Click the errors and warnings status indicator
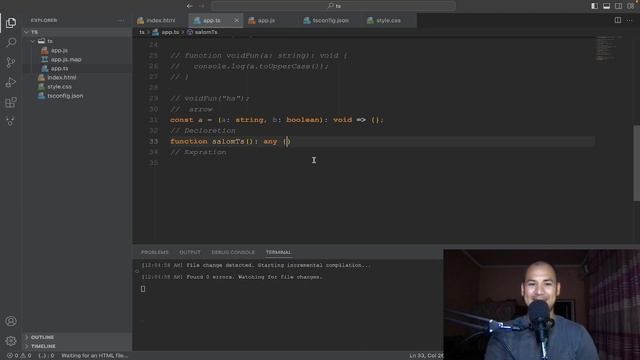The height and width of the screenshot is (360, 640). (x=19, y=356)
